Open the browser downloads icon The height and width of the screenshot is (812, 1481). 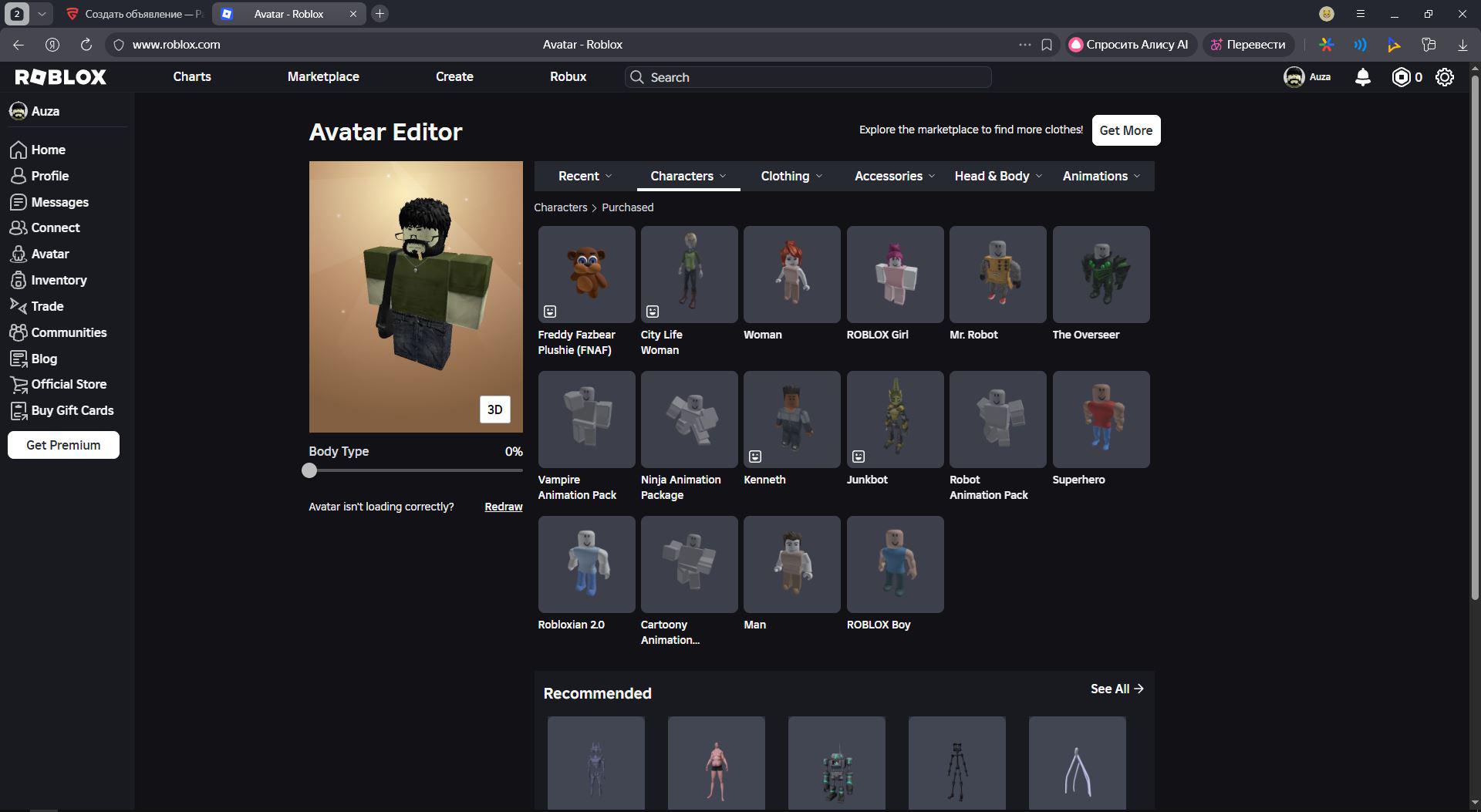pyautogui.click(x=1462, y=45)
